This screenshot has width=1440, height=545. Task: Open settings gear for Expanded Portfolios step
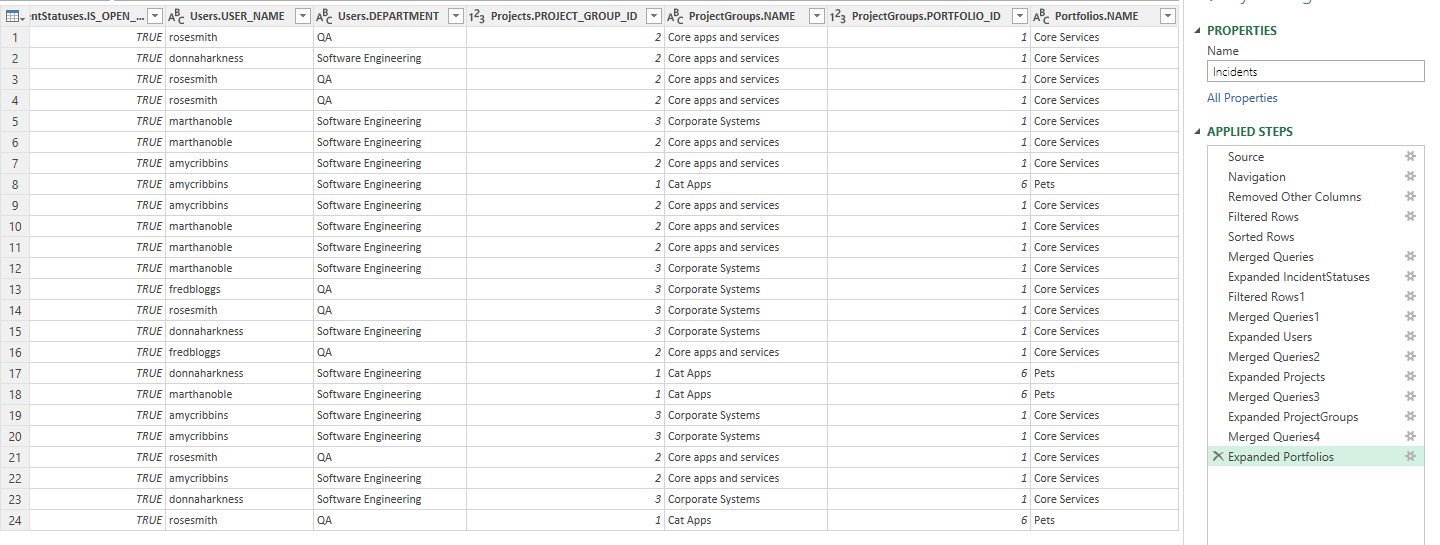coord(1411,457)
